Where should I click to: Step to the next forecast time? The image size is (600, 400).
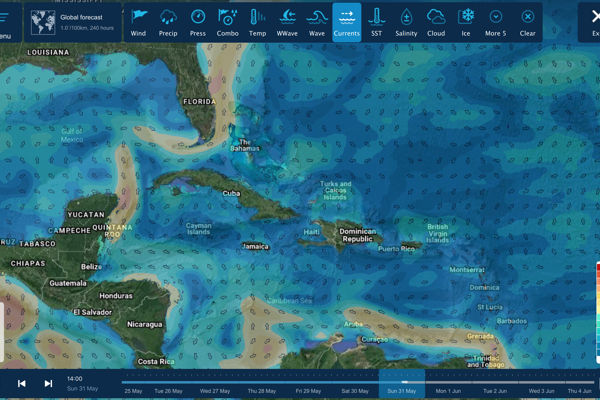pos(48,383)
